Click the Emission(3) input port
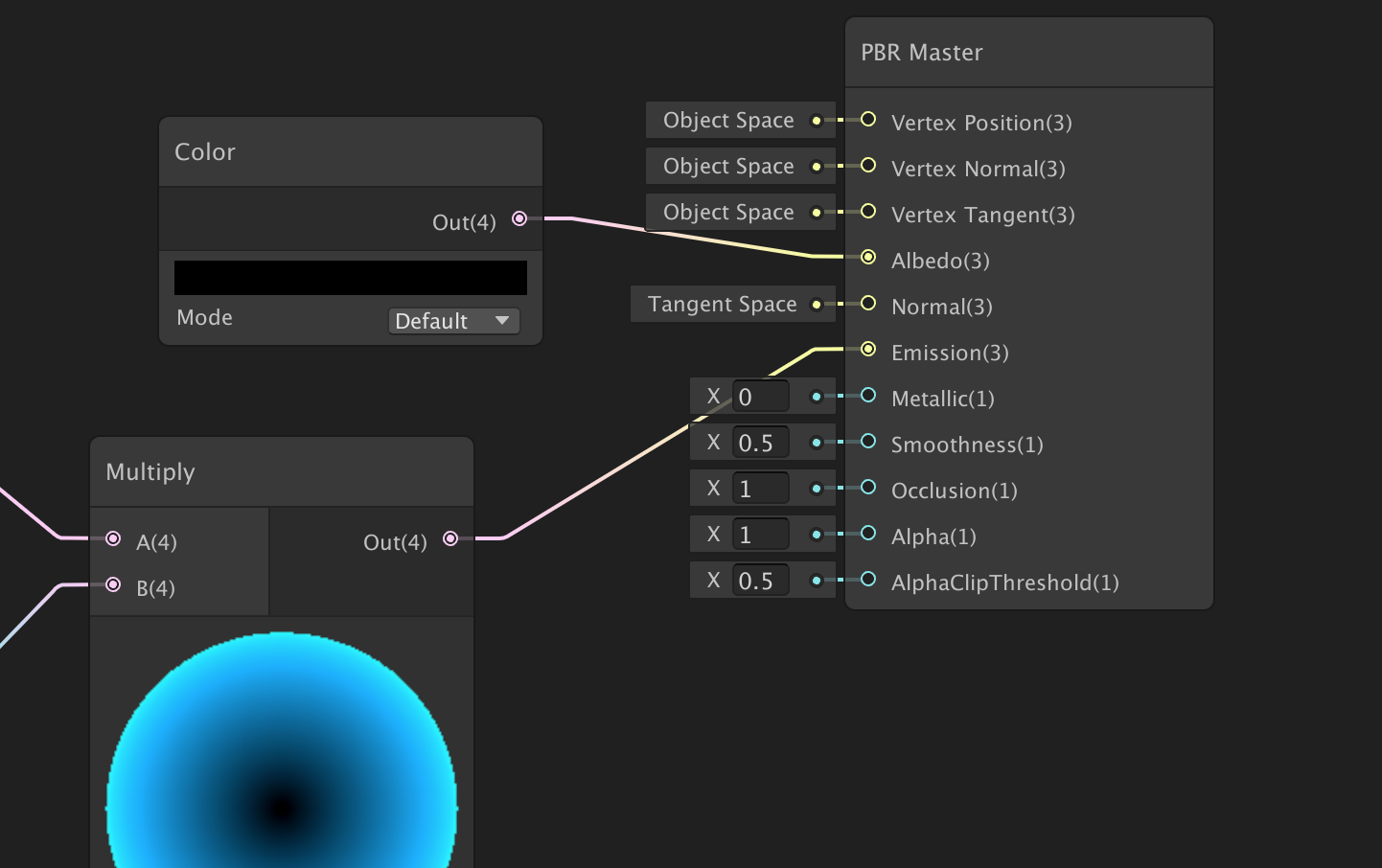 click(x=868, y=349)
